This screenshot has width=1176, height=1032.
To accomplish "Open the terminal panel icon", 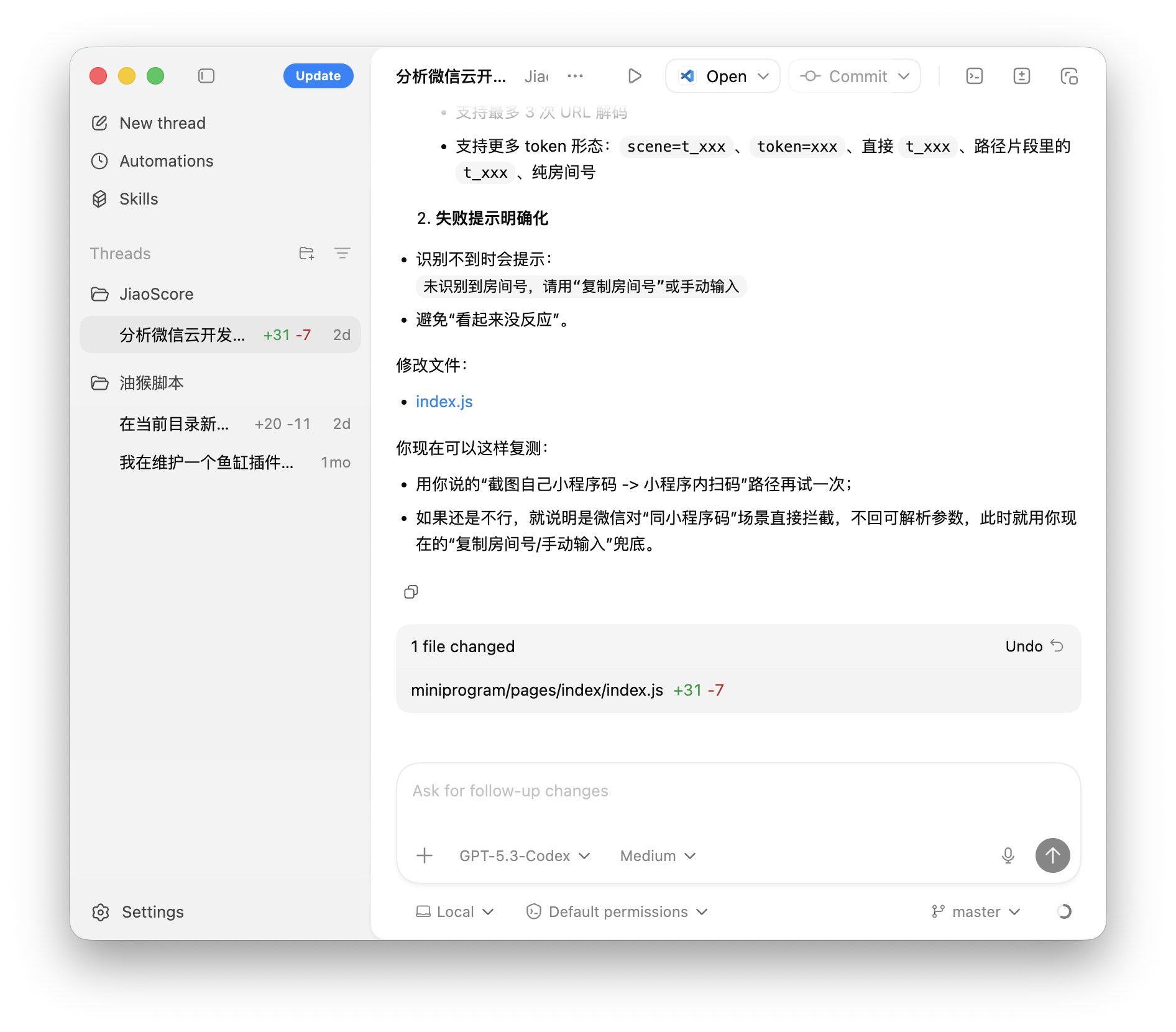I will [974, 76].
